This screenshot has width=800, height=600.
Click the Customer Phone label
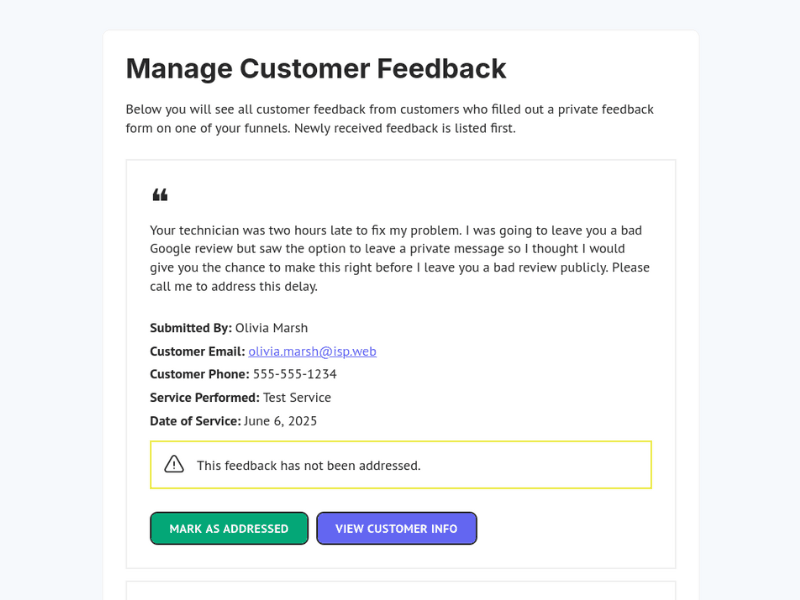point(199,374)
